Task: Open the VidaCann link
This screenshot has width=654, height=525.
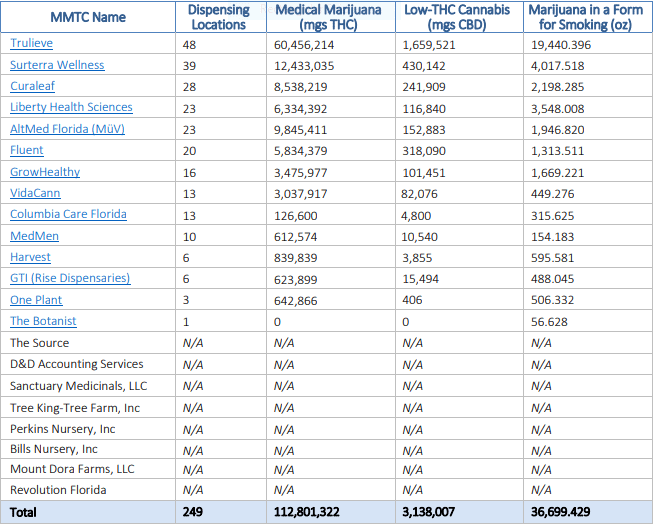Action: (x=35, y=193)
